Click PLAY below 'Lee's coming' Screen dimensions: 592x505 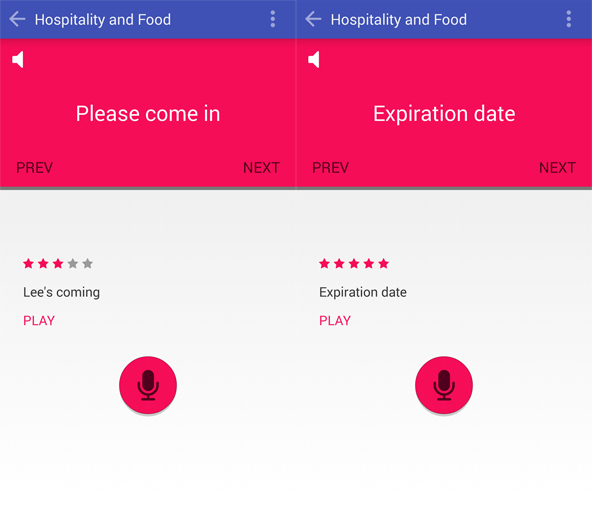tap(39, 320)
